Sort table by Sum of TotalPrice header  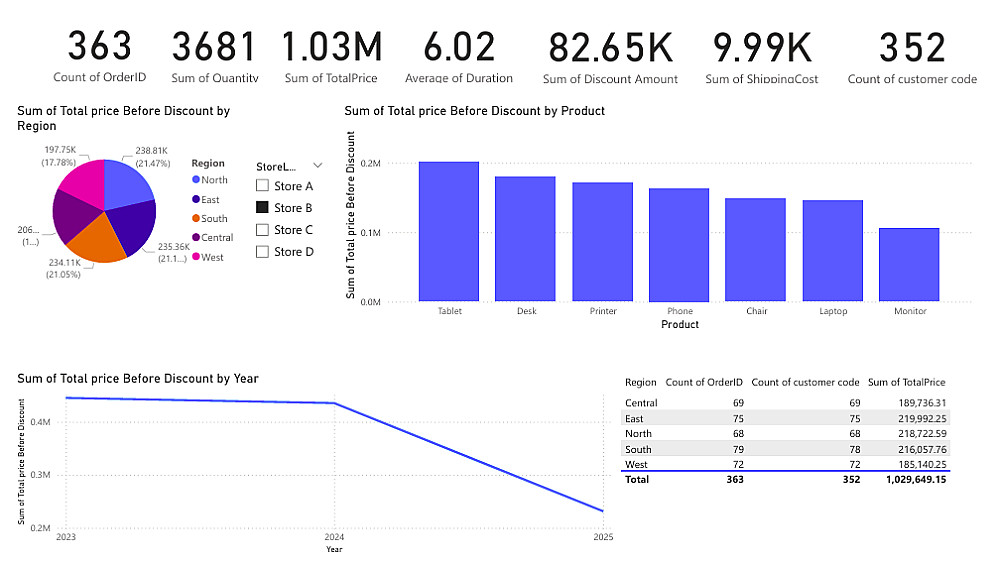(x=907, y=382)
